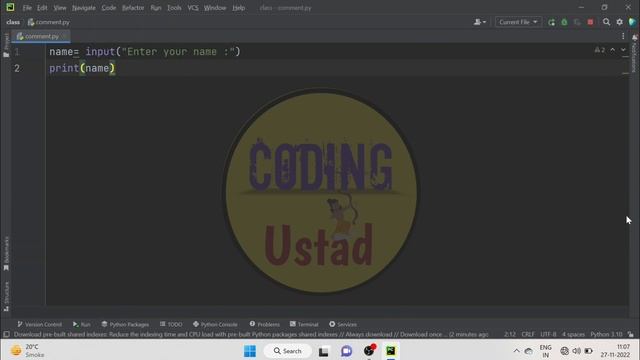Click the ENG IN language indicator
The width and height of the screenshot is (640, 360).
pos(545,351)
